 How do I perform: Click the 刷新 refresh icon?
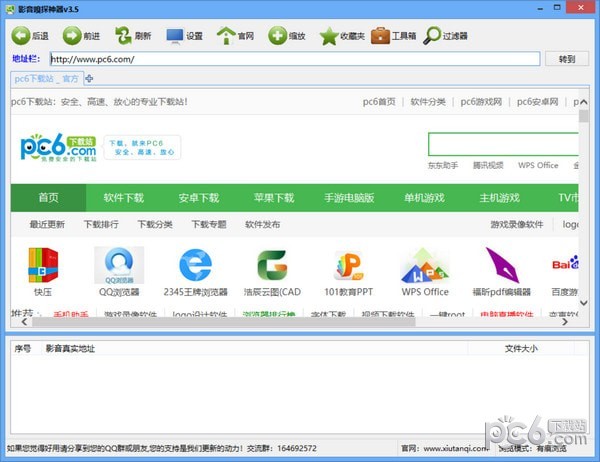123,36
